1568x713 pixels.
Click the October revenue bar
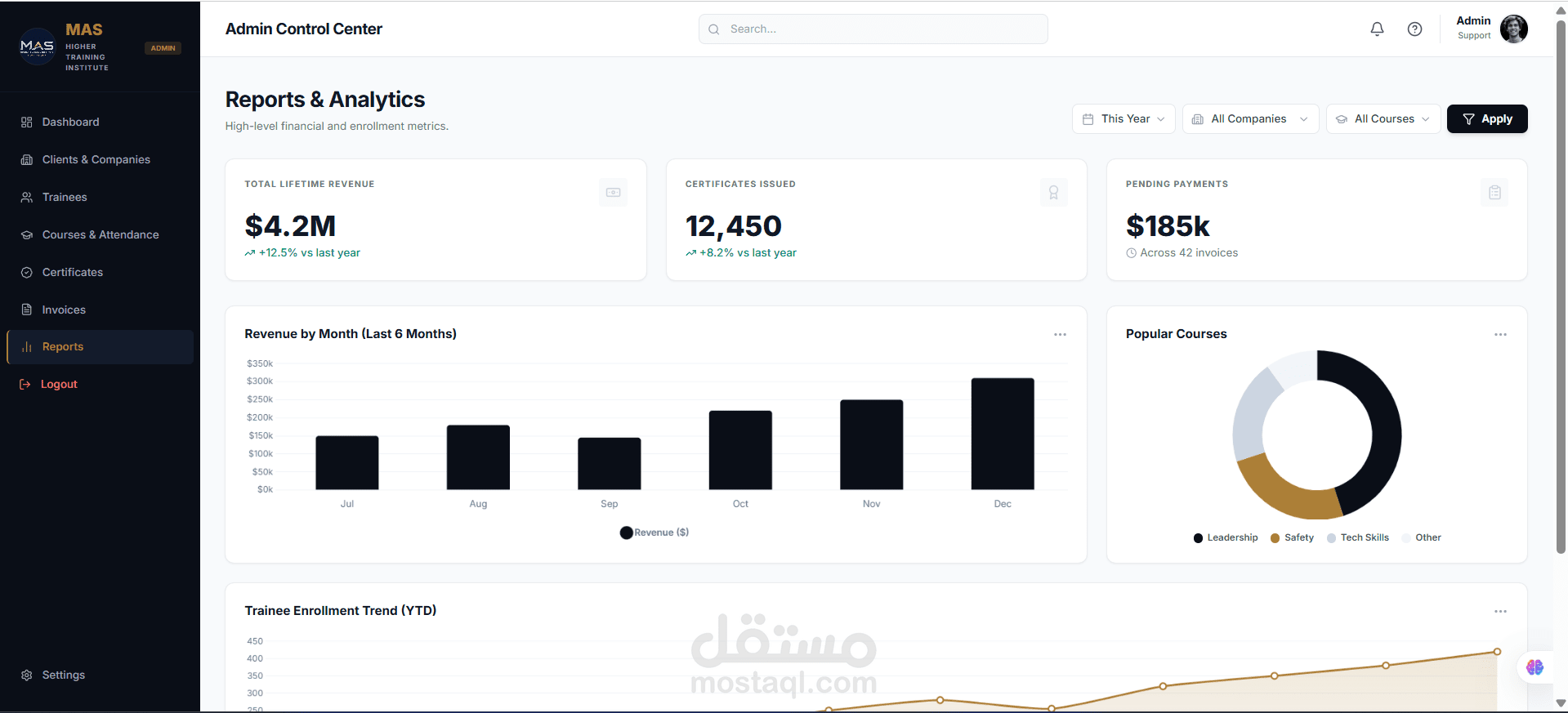click(x=740, y=450)
